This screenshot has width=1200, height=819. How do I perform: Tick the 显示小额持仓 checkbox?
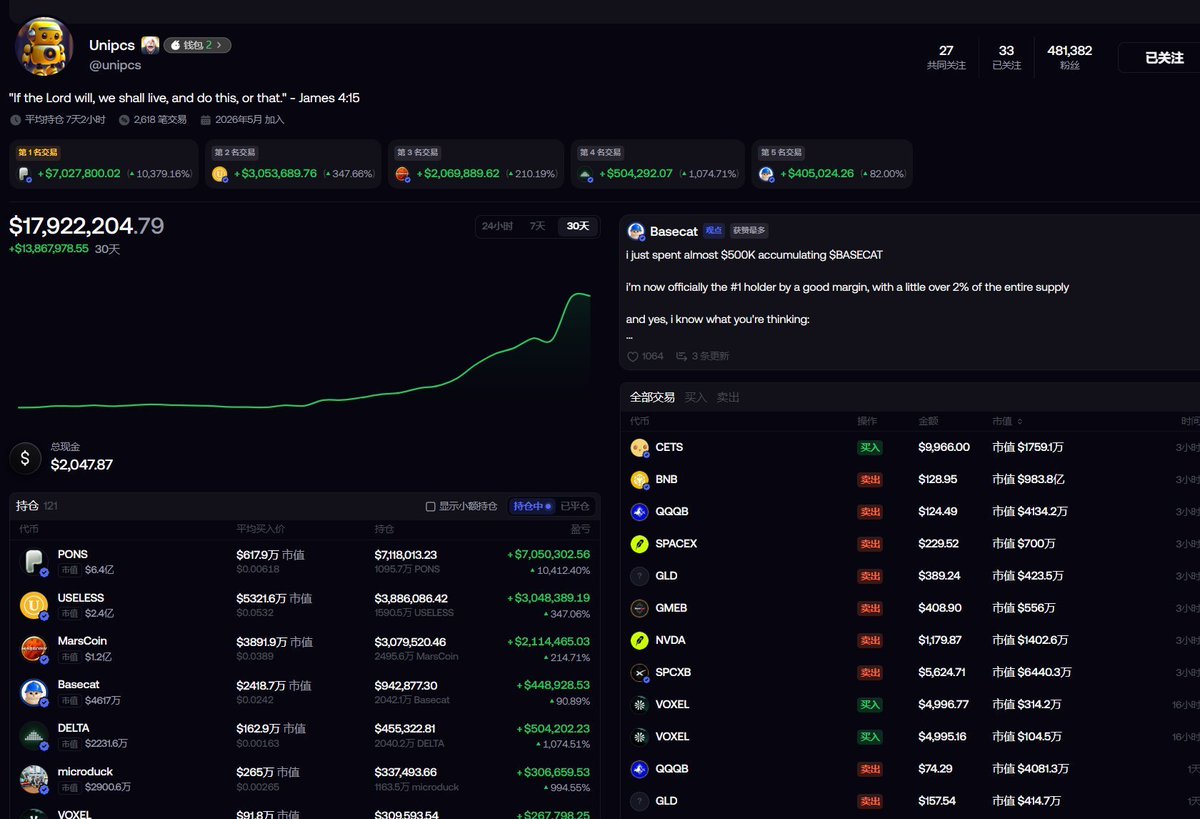click(430, 506)
